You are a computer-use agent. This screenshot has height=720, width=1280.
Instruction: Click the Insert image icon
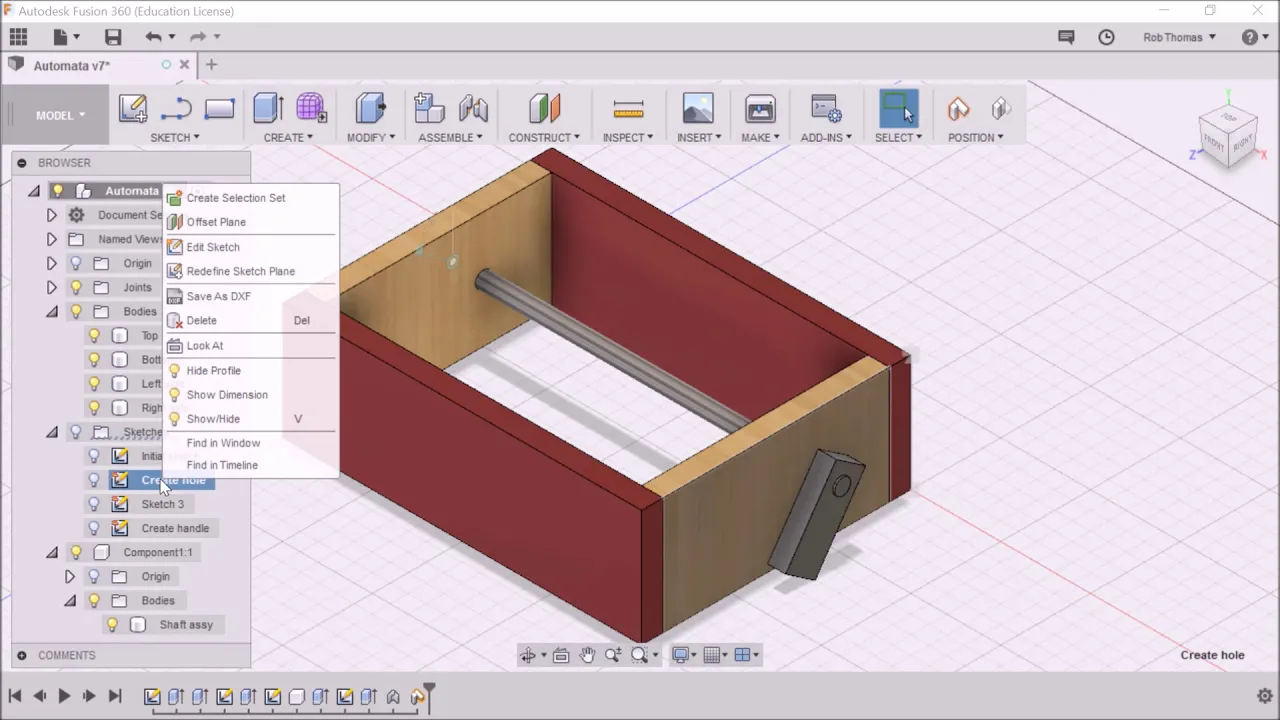[x=698, y=108]
